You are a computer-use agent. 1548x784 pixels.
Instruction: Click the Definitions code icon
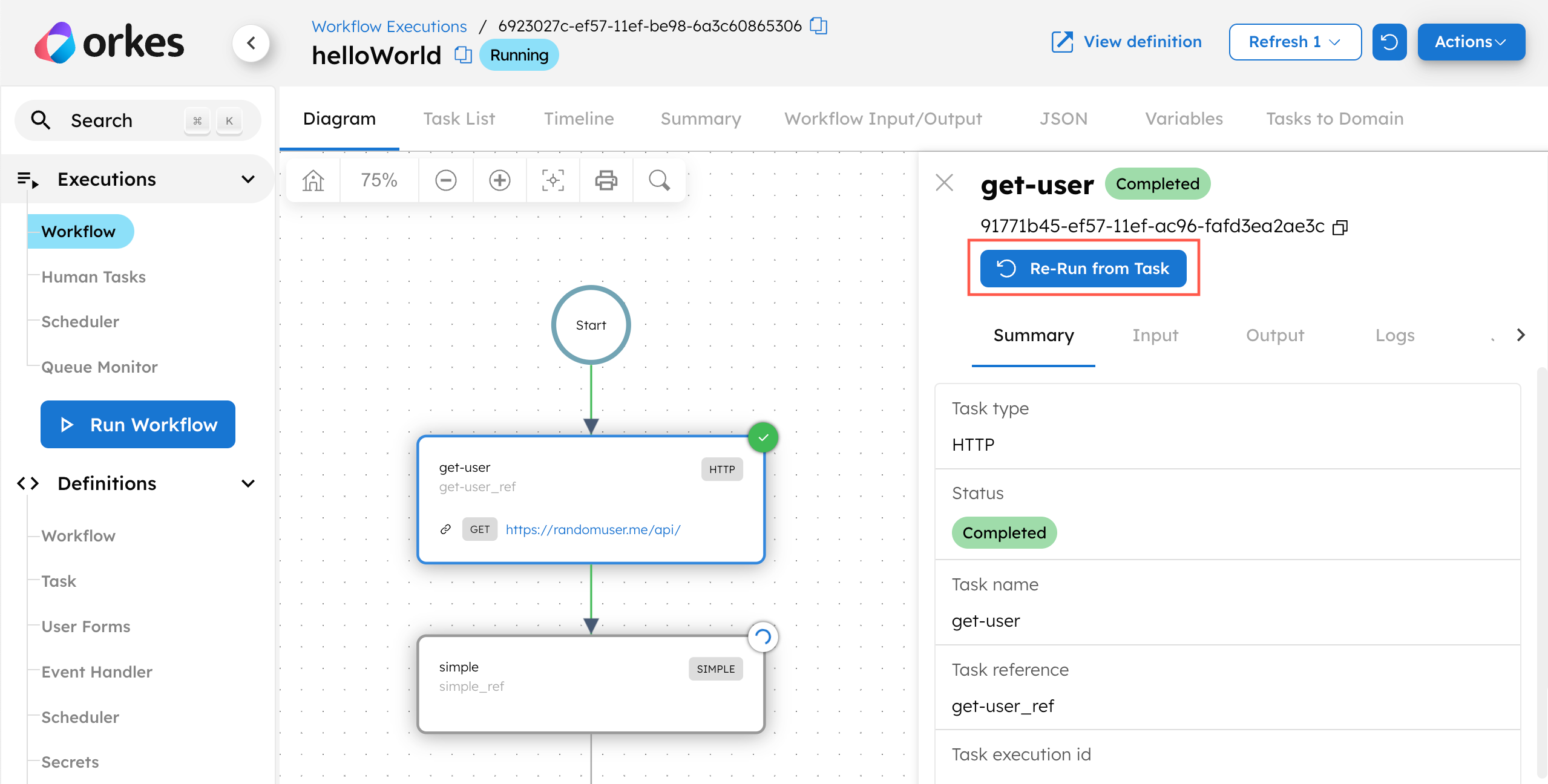coord(28,483)
